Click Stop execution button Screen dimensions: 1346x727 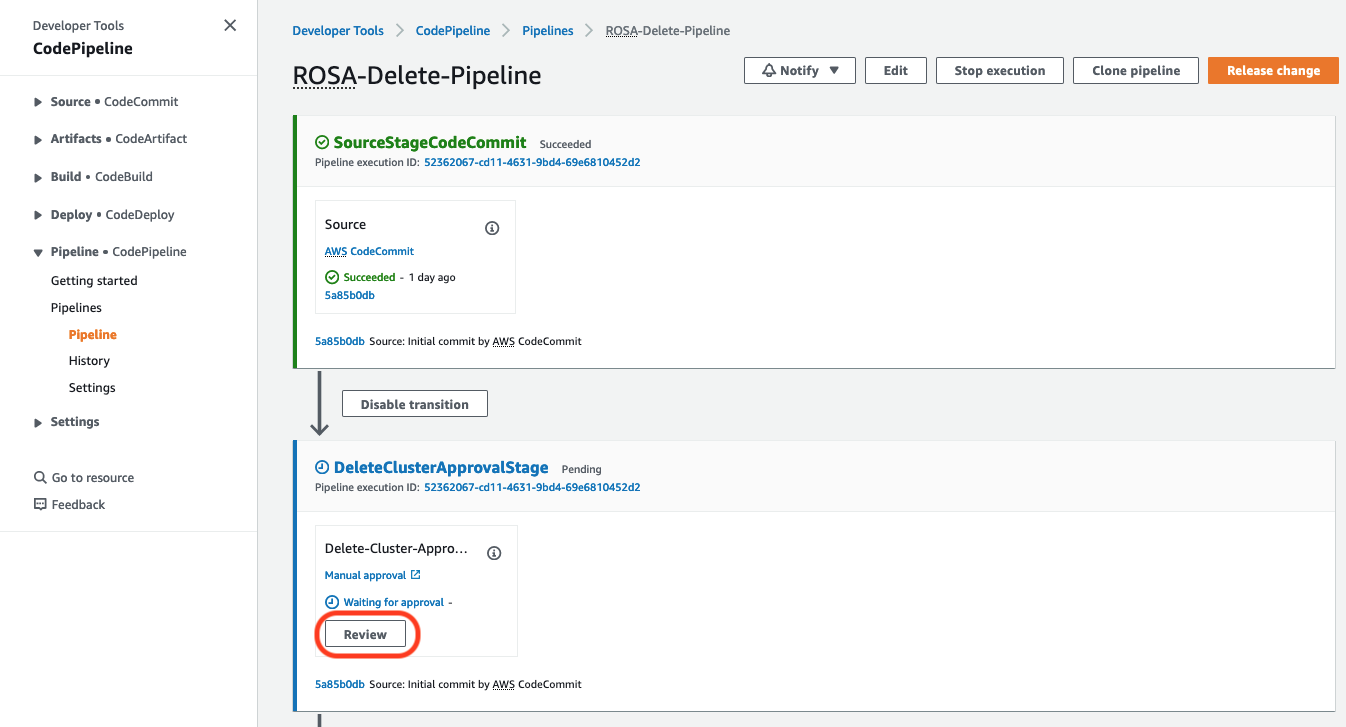[x=1000, y=71]
